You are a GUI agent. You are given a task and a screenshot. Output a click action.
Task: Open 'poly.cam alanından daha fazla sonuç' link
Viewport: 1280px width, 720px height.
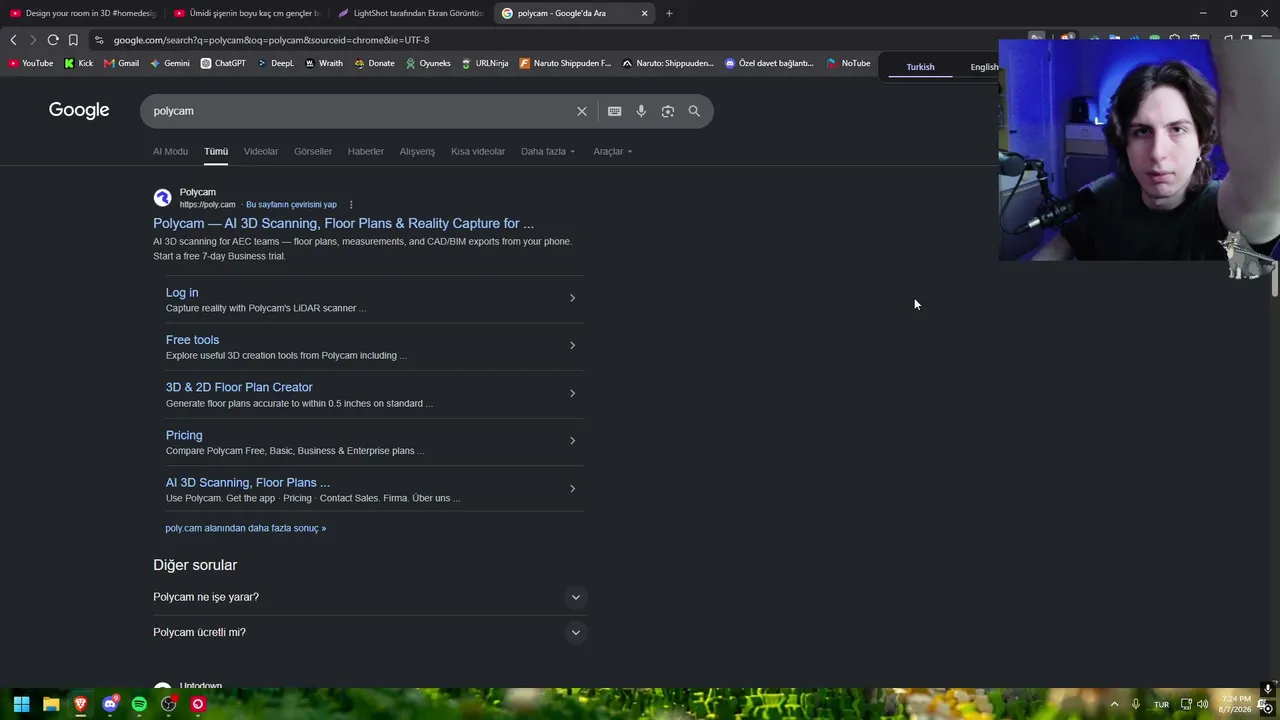point(246,528)
